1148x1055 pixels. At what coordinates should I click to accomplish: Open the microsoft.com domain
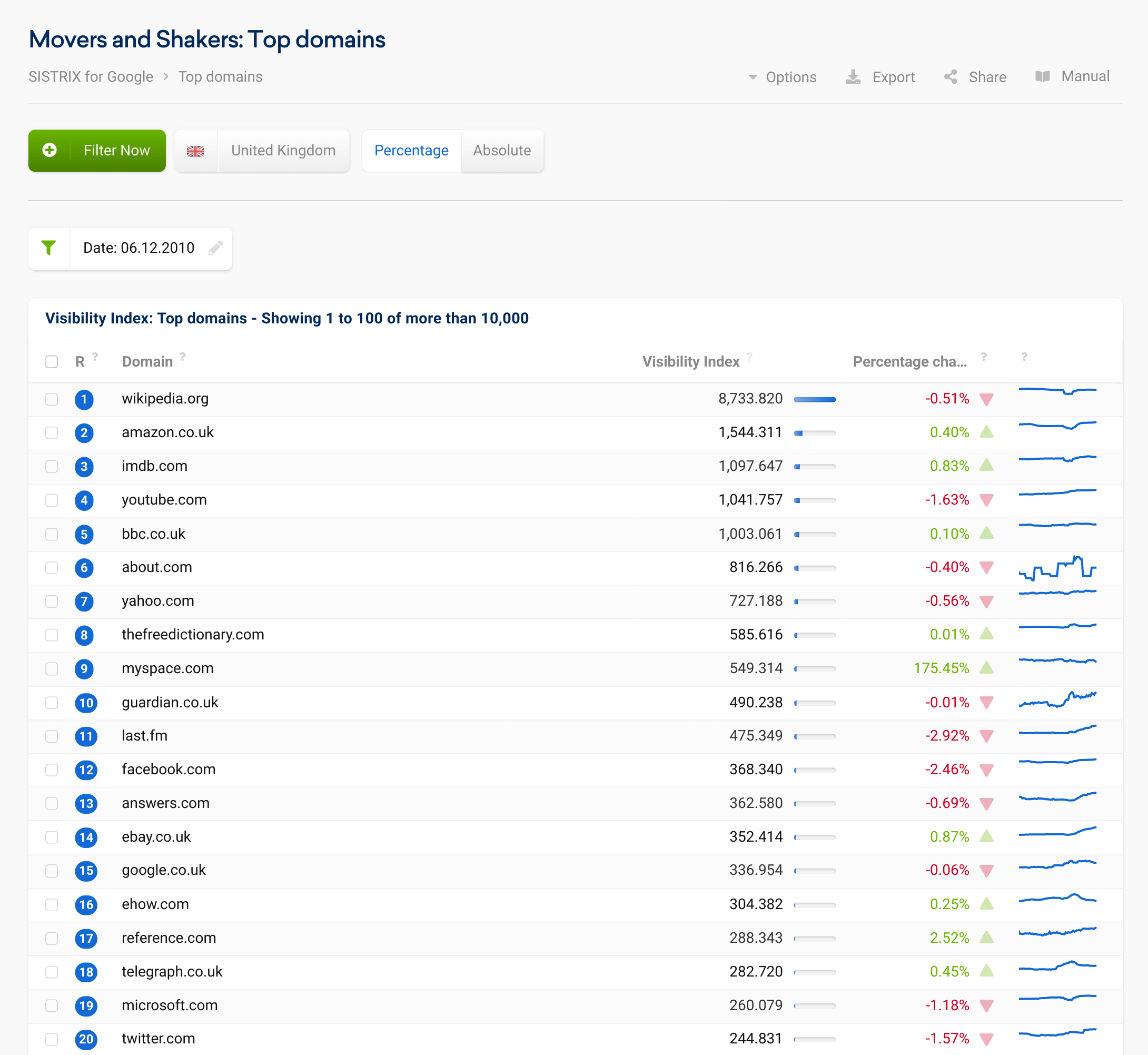pos(170,1005)
